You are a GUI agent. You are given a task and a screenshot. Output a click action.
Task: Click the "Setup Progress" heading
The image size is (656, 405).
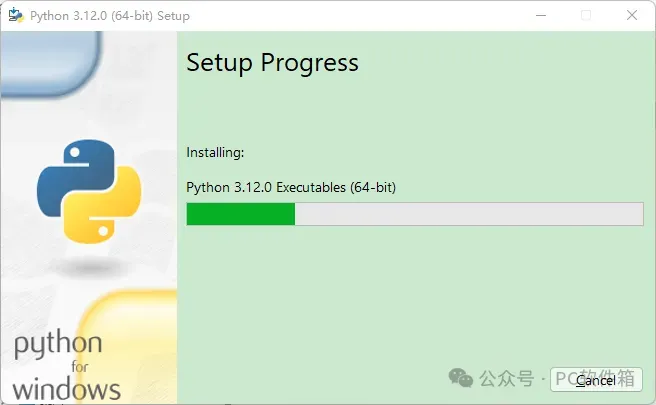point(272,62)
